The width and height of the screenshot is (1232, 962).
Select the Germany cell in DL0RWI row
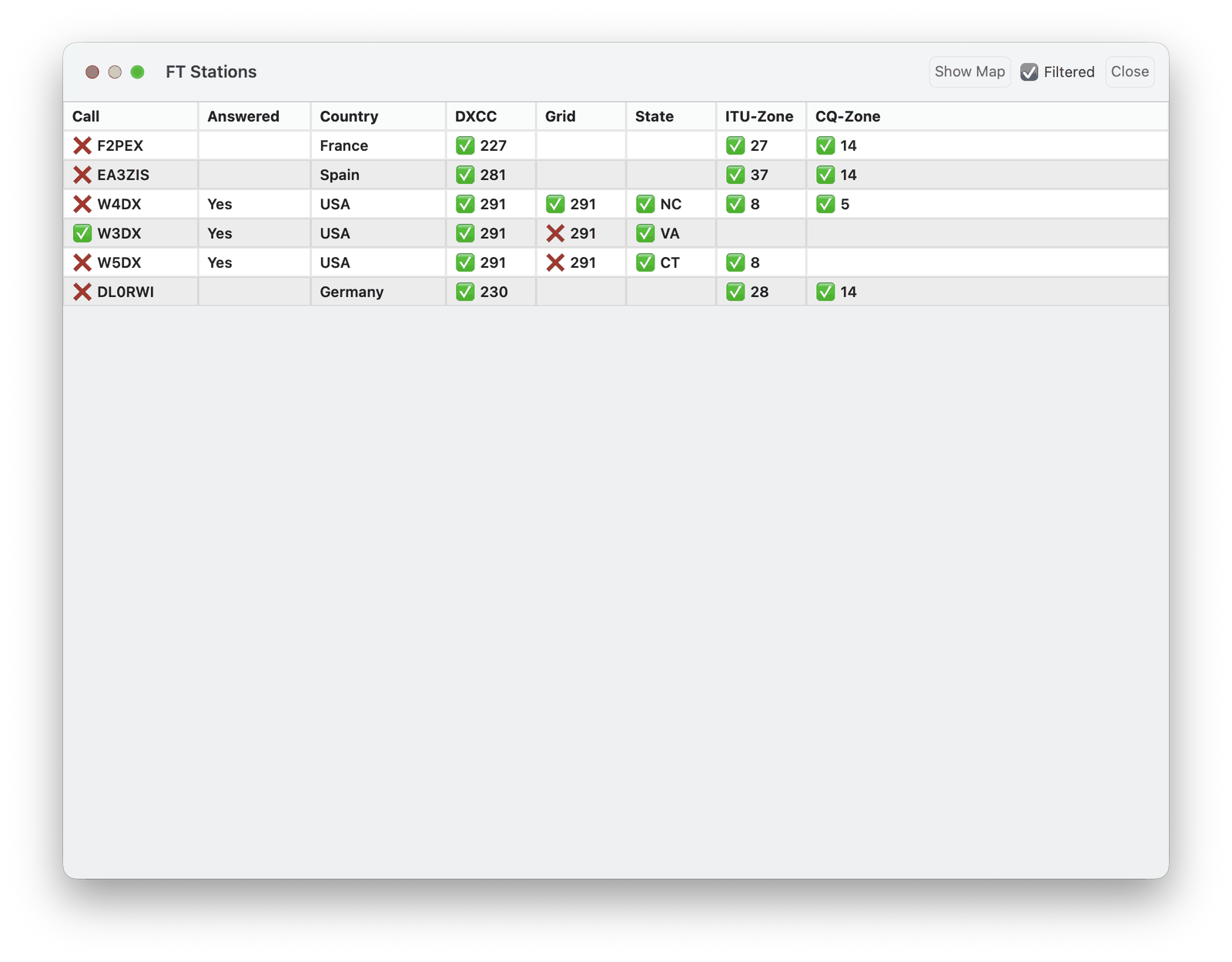pyautogui.click(x=352, y=292)
